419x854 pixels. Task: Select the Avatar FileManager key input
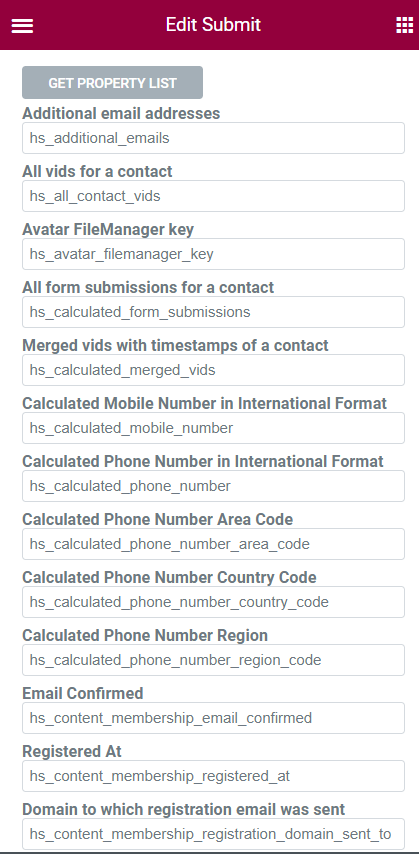click(213, 254)
